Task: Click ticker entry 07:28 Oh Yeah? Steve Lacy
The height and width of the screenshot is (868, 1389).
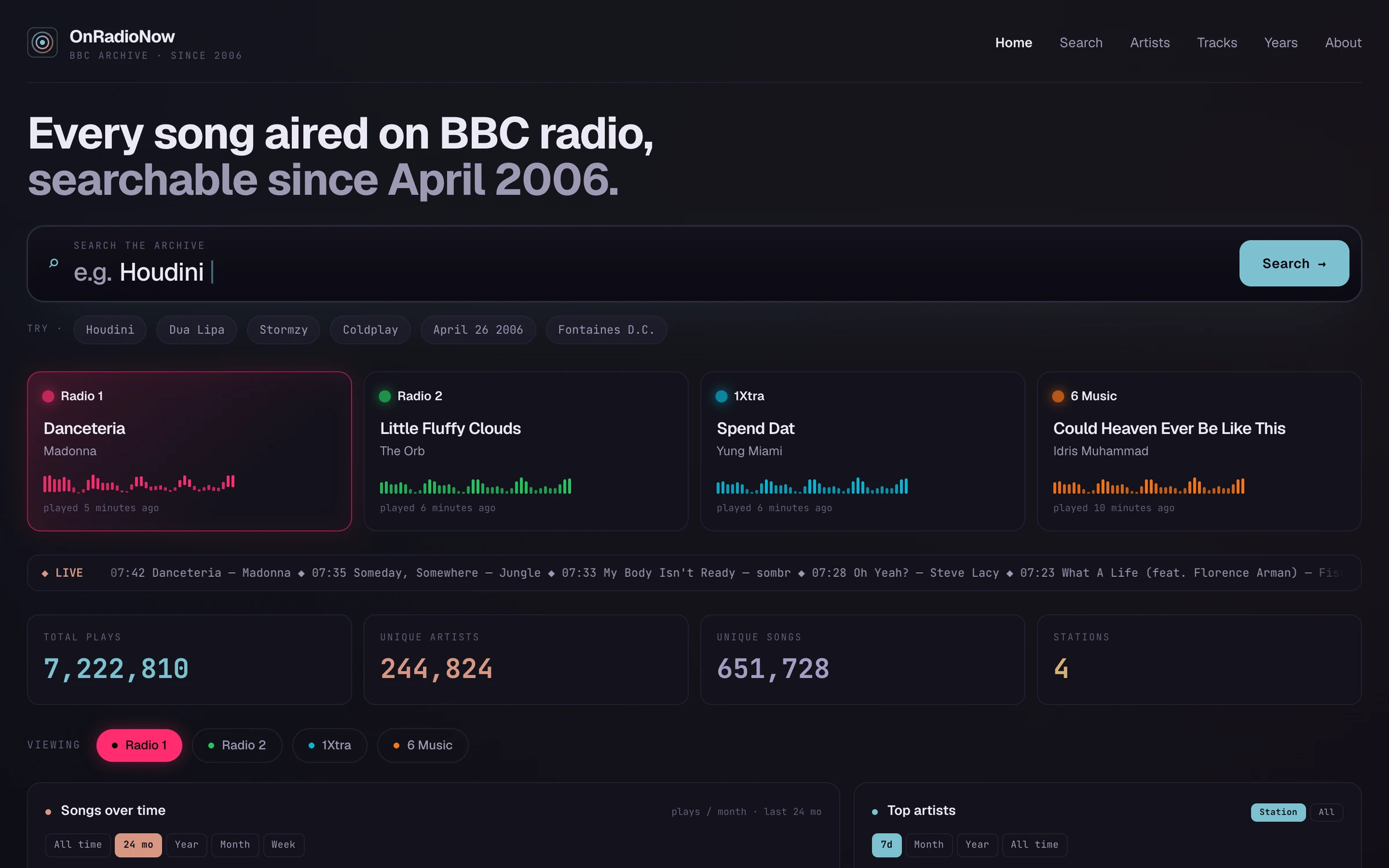Action: pyautogui.click(x=905, y=573)
